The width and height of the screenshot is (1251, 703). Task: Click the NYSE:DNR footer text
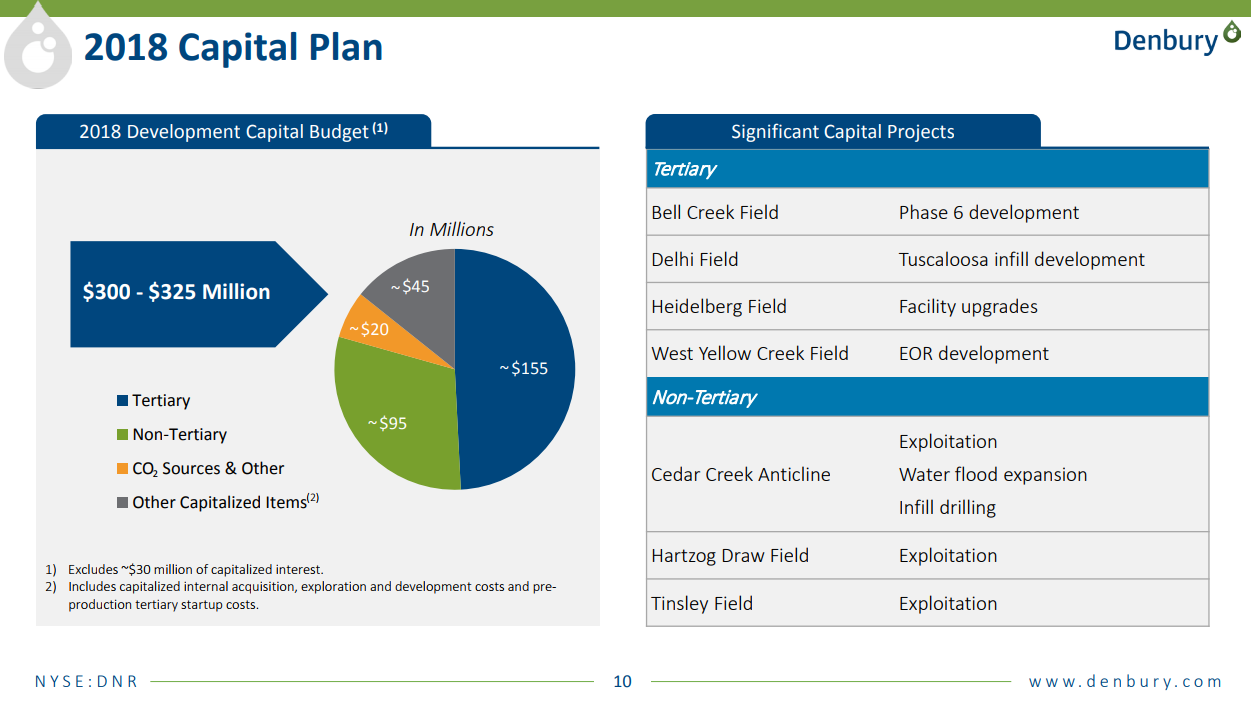[x=86, y=682]
